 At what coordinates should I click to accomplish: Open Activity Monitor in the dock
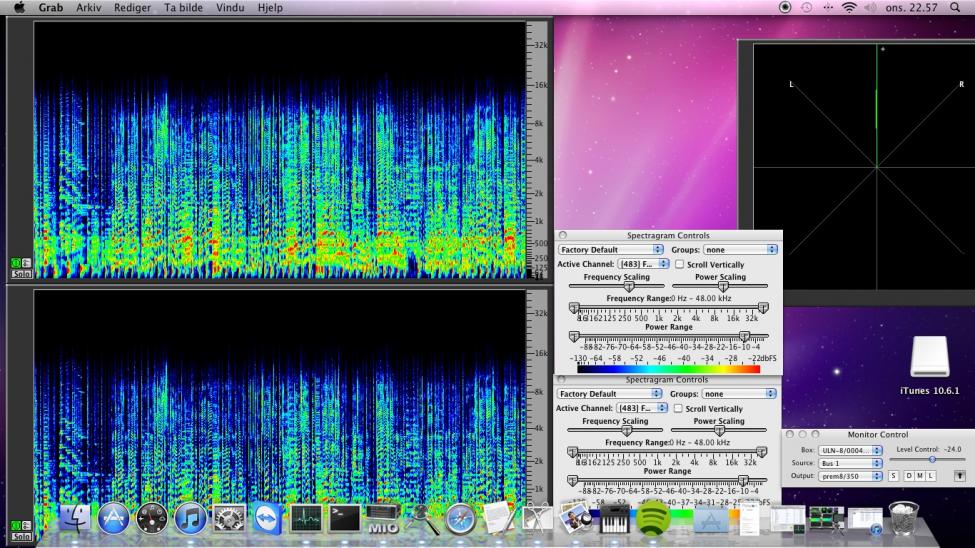(x=306, y=519)
